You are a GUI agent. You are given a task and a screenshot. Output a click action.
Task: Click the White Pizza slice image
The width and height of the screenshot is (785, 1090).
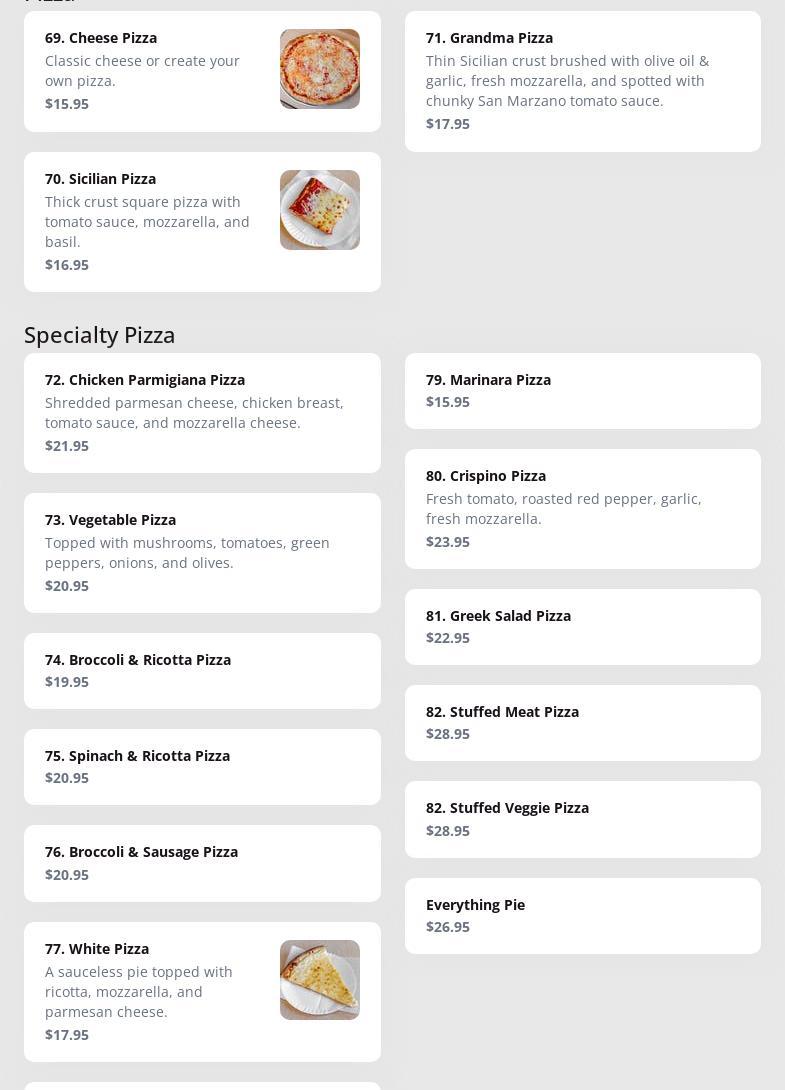point(320,980)
